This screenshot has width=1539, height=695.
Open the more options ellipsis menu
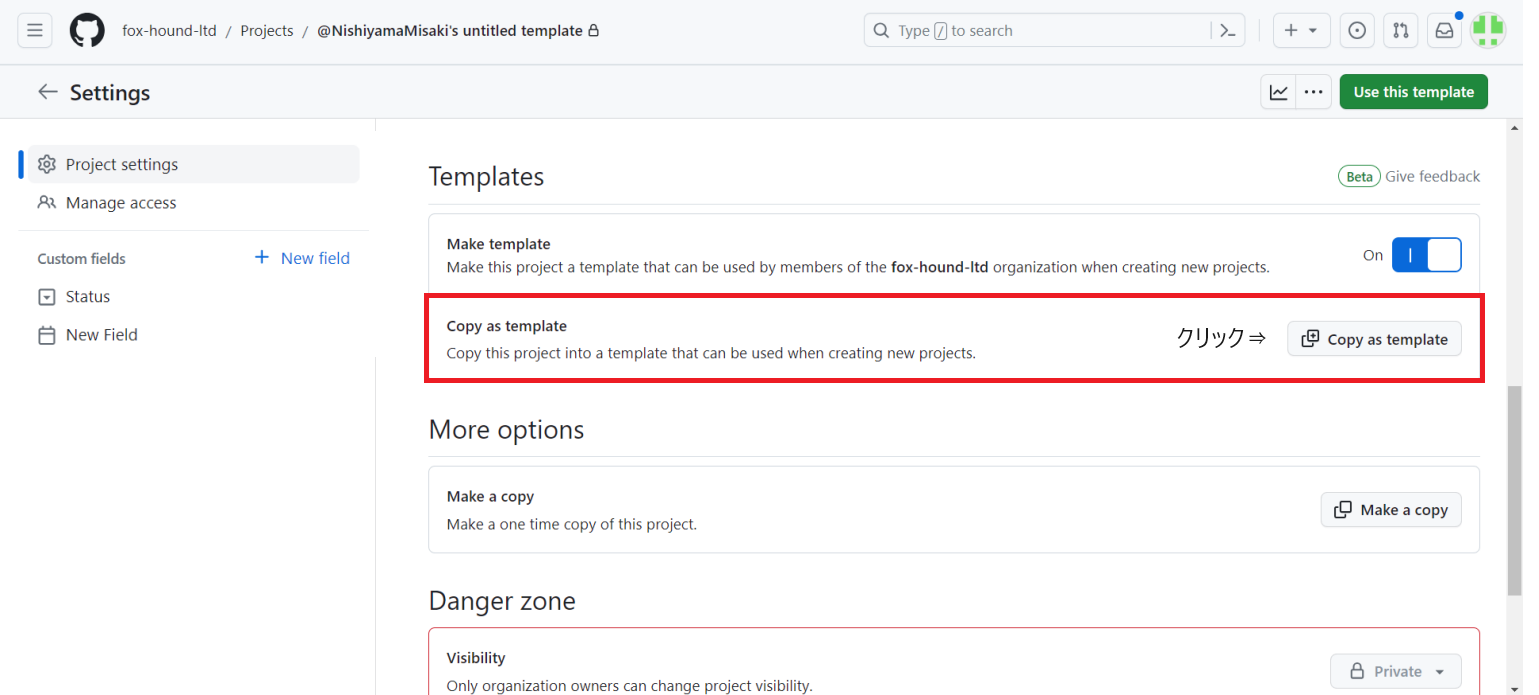[x=1313, y=91]
